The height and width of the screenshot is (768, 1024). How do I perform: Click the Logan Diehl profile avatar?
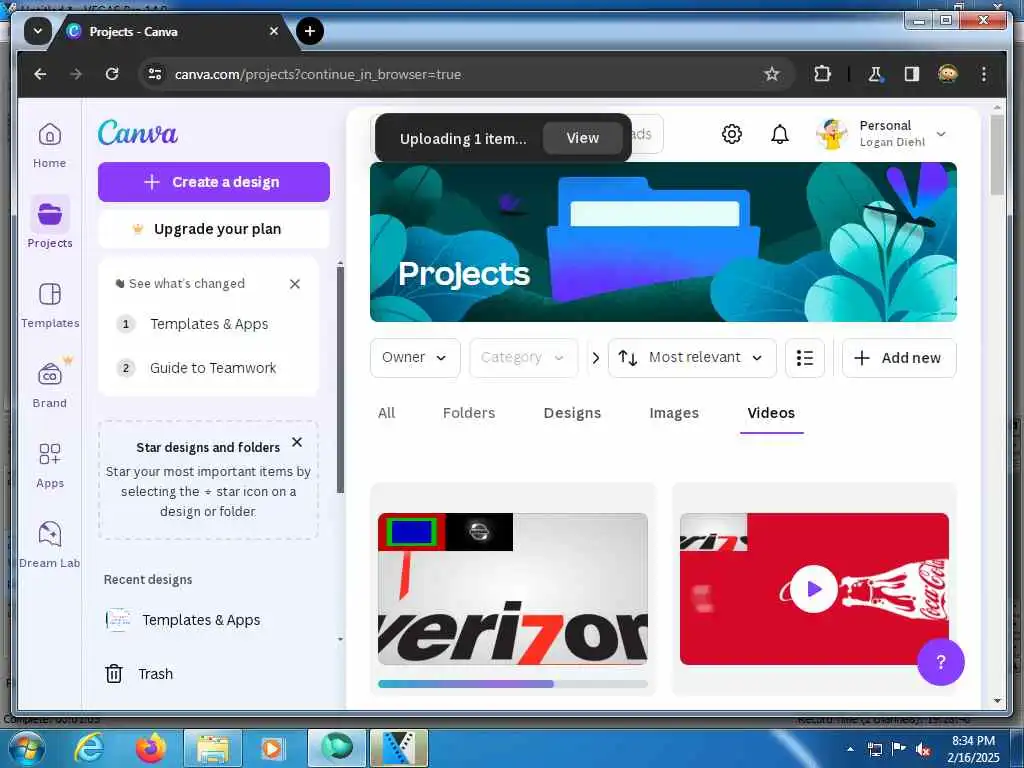[831, 134]
